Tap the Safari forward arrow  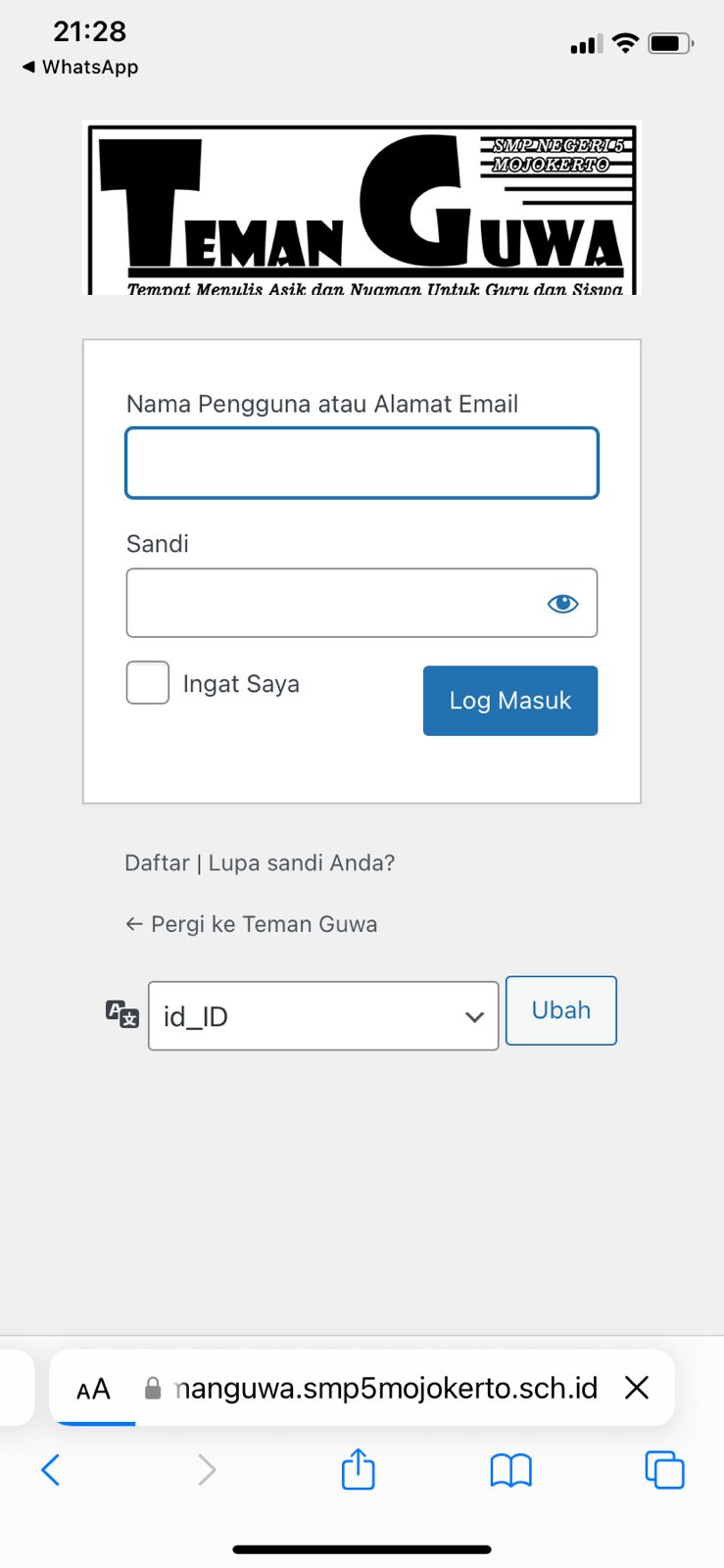[206, 1469]
